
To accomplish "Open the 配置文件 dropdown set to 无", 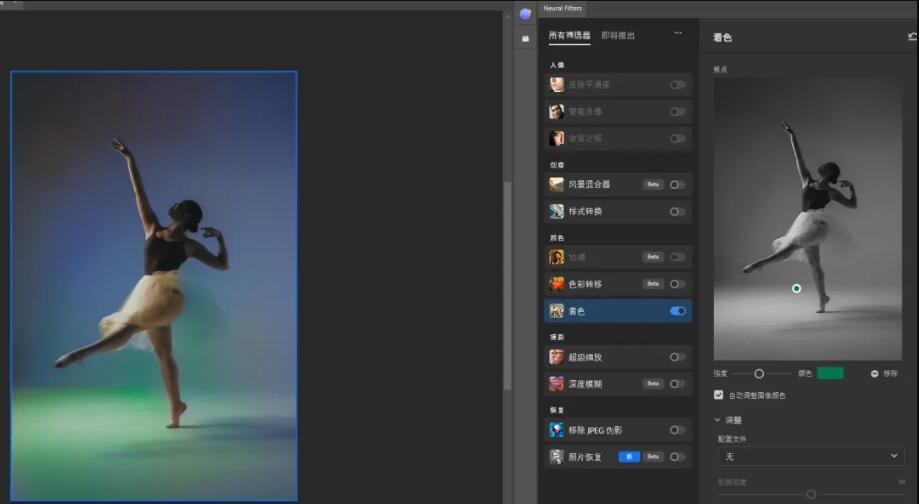I will click(811, 456).
